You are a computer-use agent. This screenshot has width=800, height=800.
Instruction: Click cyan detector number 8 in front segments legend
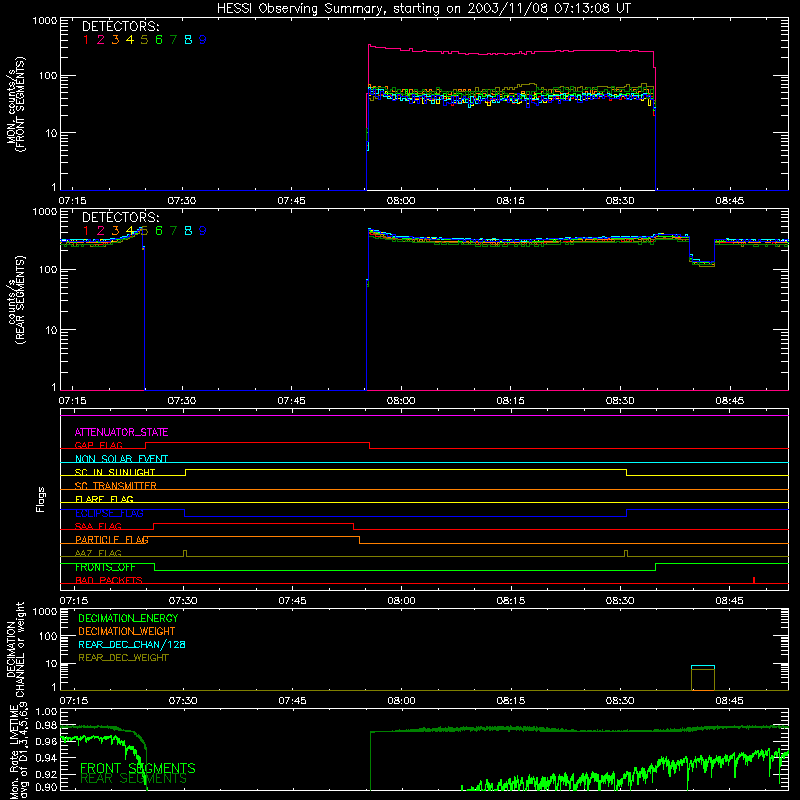click(x=188, y=40)
